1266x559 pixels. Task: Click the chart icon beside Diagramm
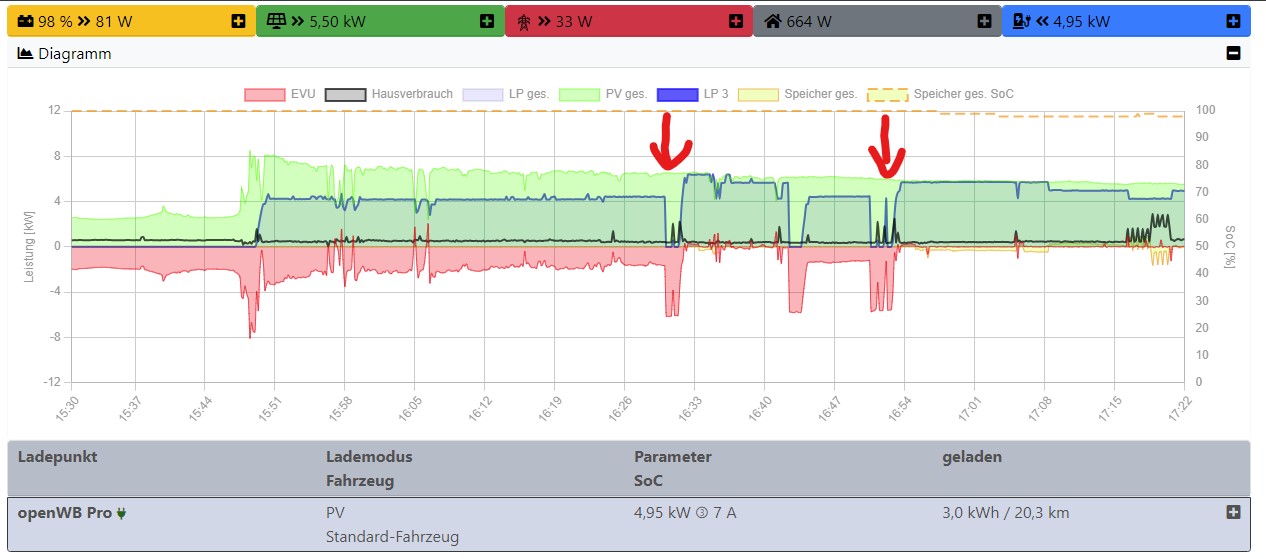26,54
